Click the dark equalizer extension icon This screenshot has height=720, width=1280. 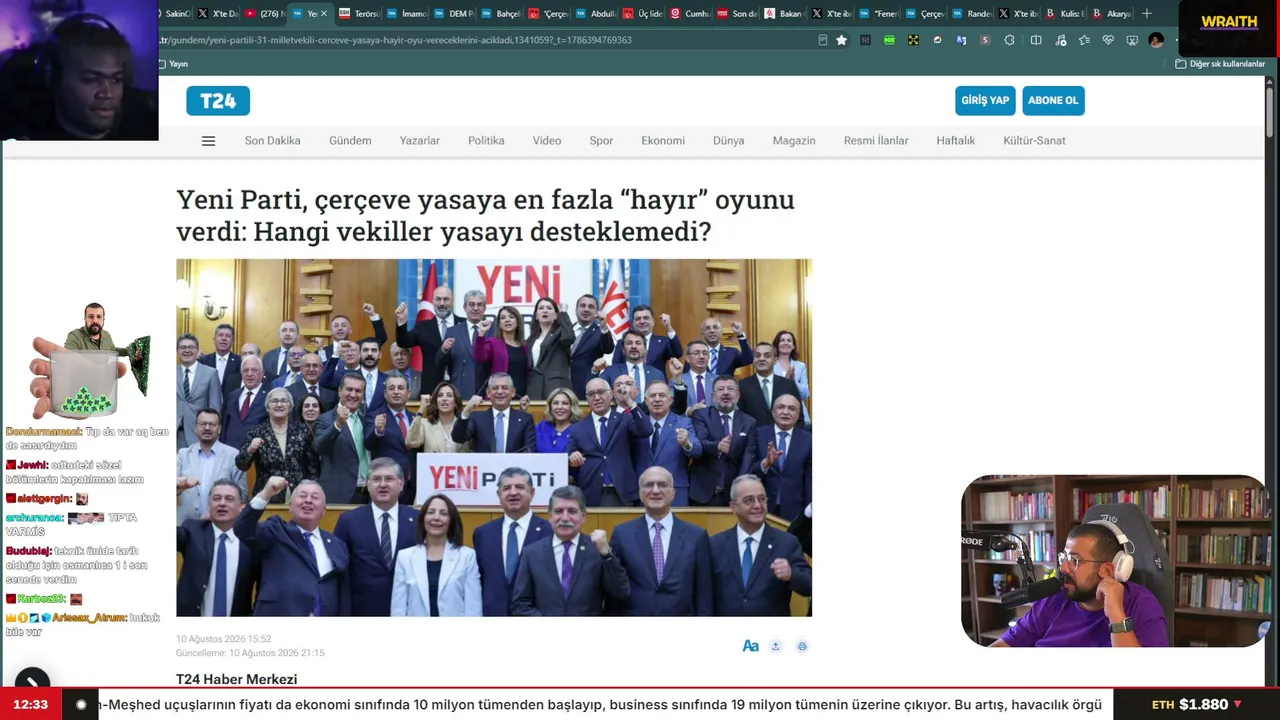coord(865,40)
